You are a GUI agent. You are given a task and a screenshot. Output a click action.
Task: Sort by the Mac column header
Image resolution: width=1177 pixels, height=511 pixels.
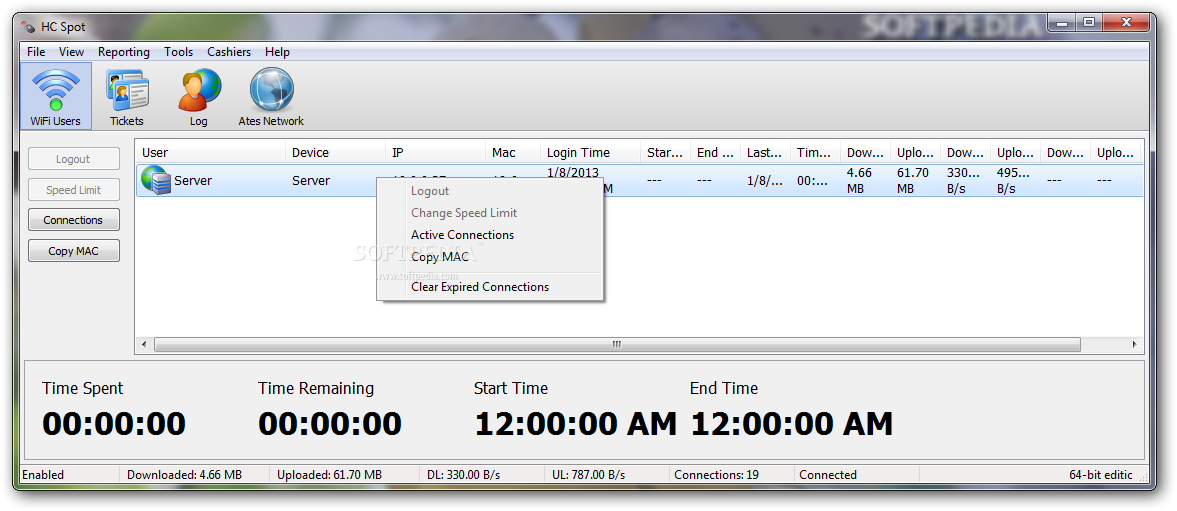(x=513, y=152)
